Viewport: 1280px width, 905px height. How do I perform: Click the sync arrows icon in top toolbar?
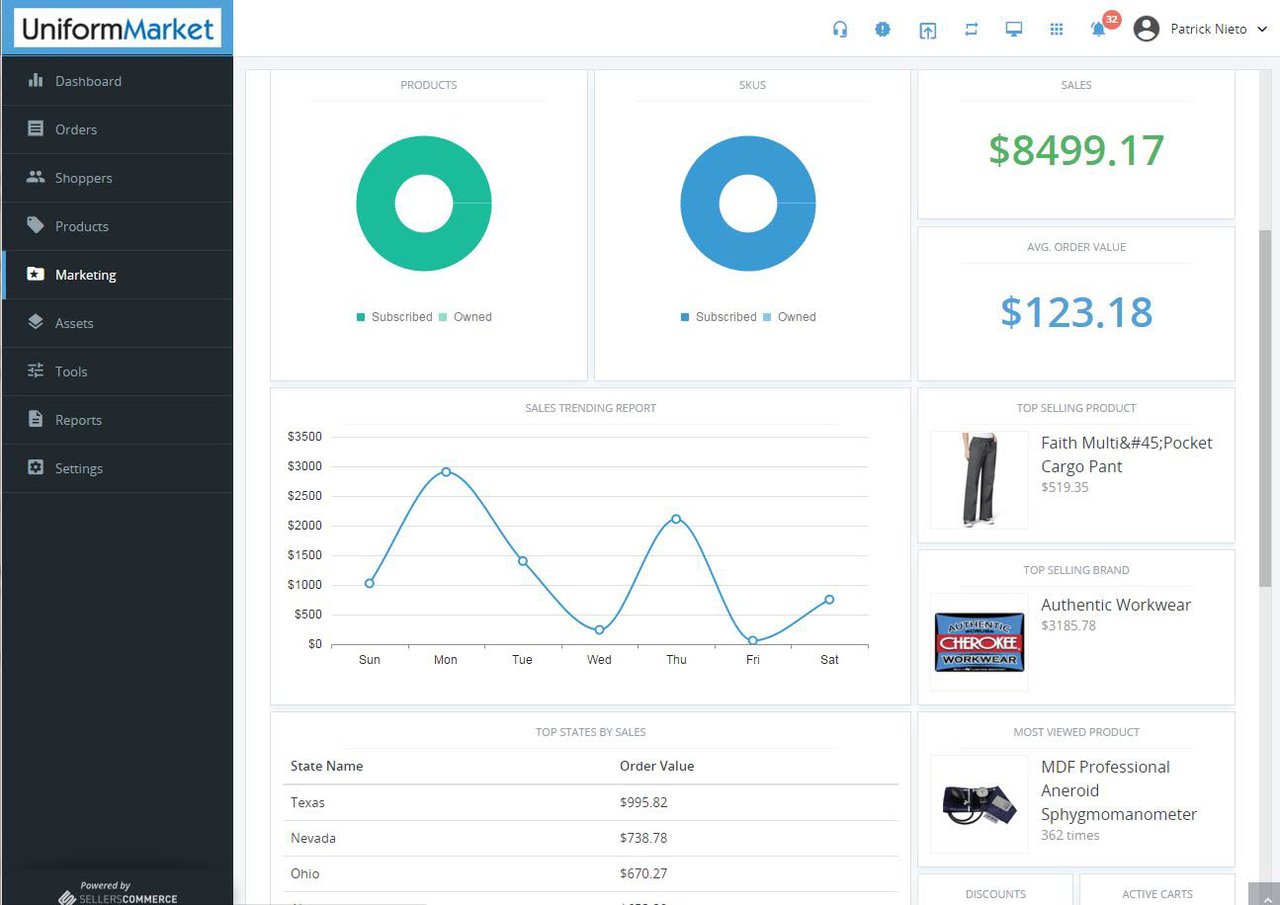point(970,29)
